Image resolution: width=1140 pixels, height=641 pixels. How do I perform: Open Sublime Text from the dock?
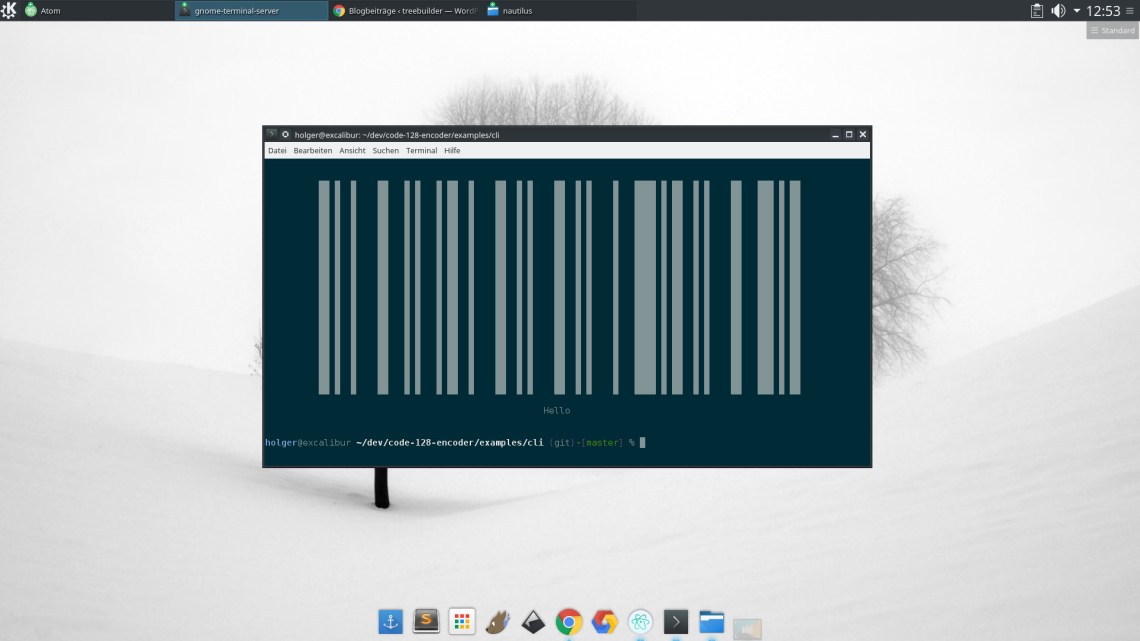(x=425, y=620)
